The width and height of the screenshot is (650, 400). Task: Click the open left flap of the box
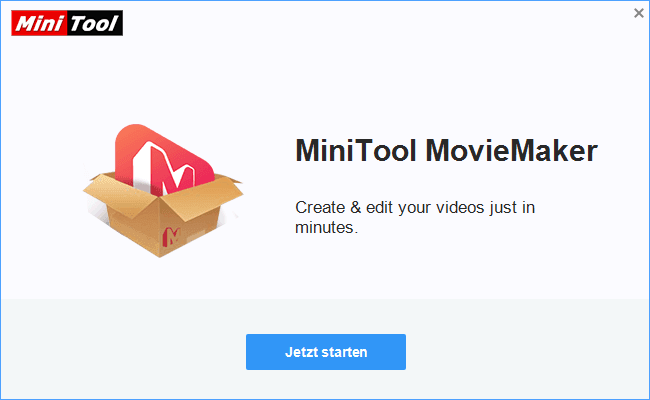click(105, 186)
